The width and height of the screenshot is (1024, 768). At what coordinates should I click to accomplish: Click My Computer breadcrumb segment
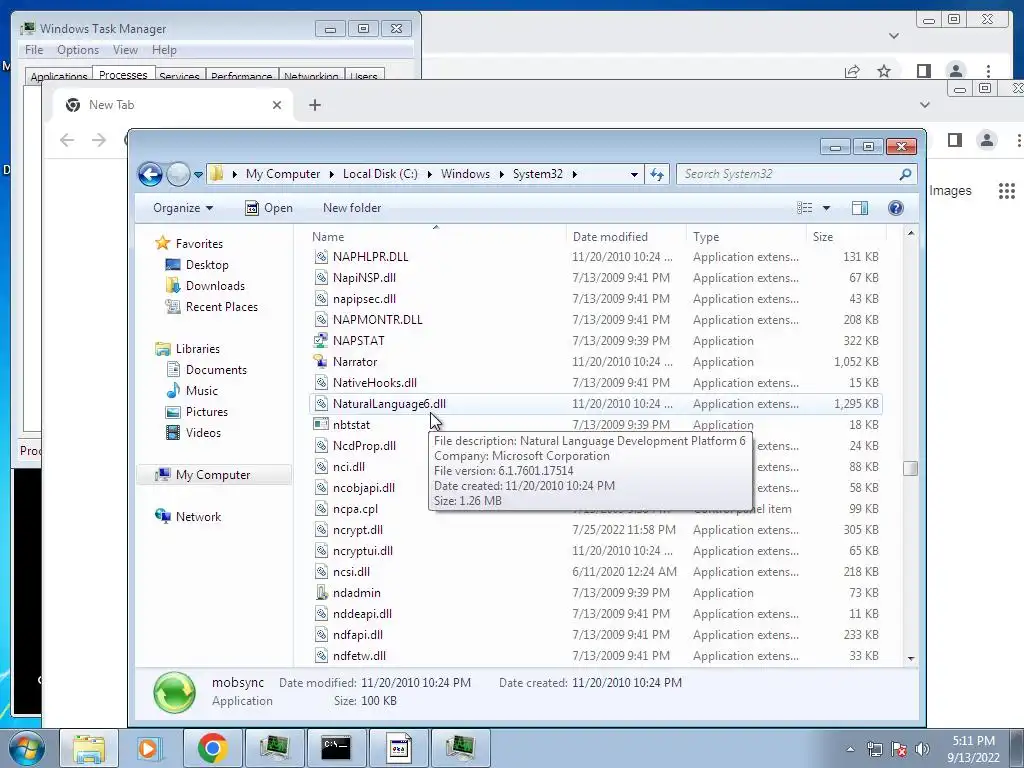[x=283, y=174]
